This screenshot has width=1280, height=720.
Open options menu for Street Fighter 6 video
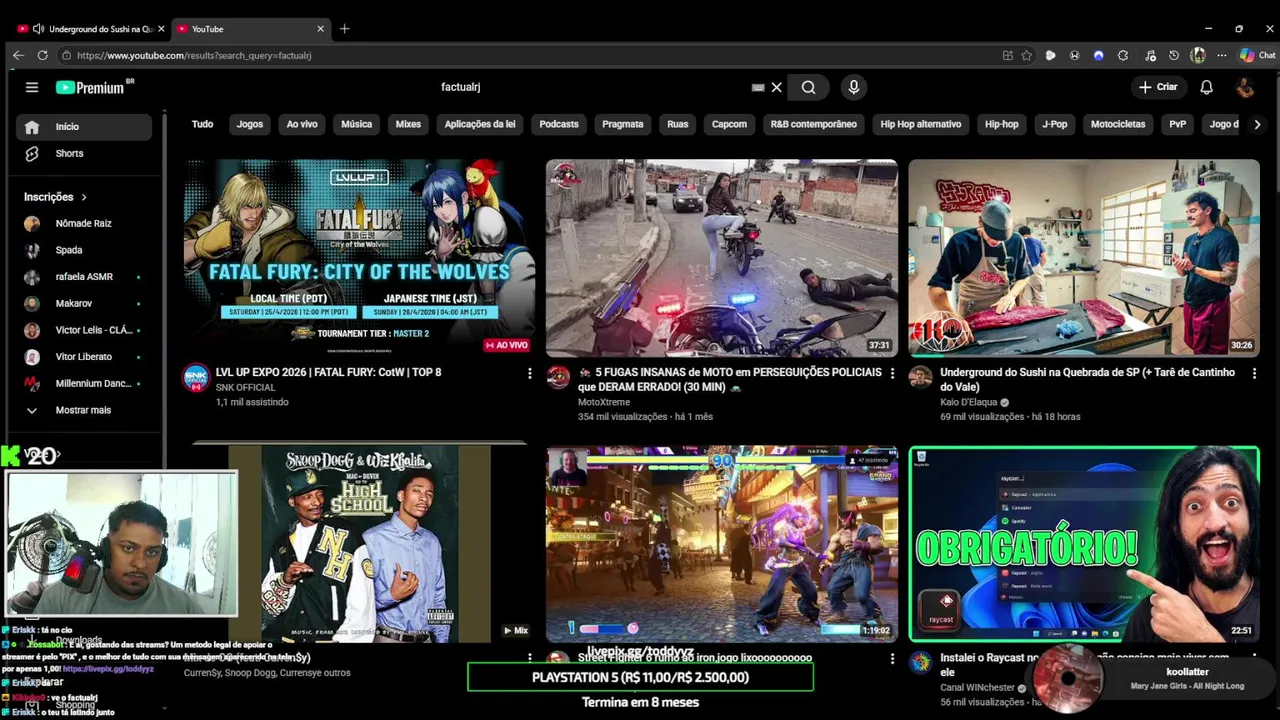[x=892, y=659]
